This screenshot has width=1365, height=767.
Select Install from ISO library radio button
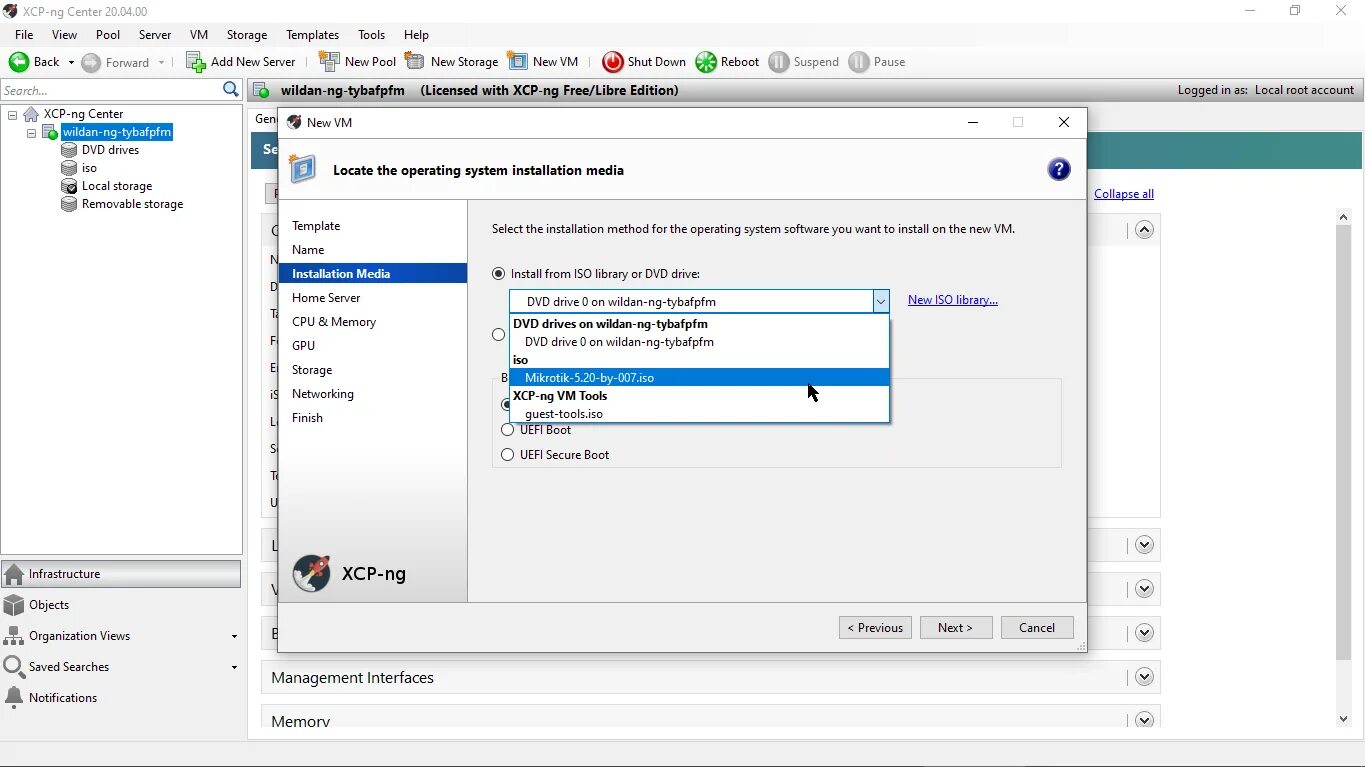click(x=499, y=274)
